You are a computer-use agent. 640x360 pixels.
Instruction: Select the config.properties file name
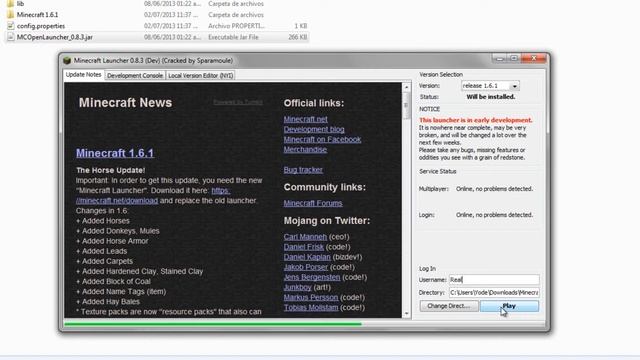click(x=41, y=26)
